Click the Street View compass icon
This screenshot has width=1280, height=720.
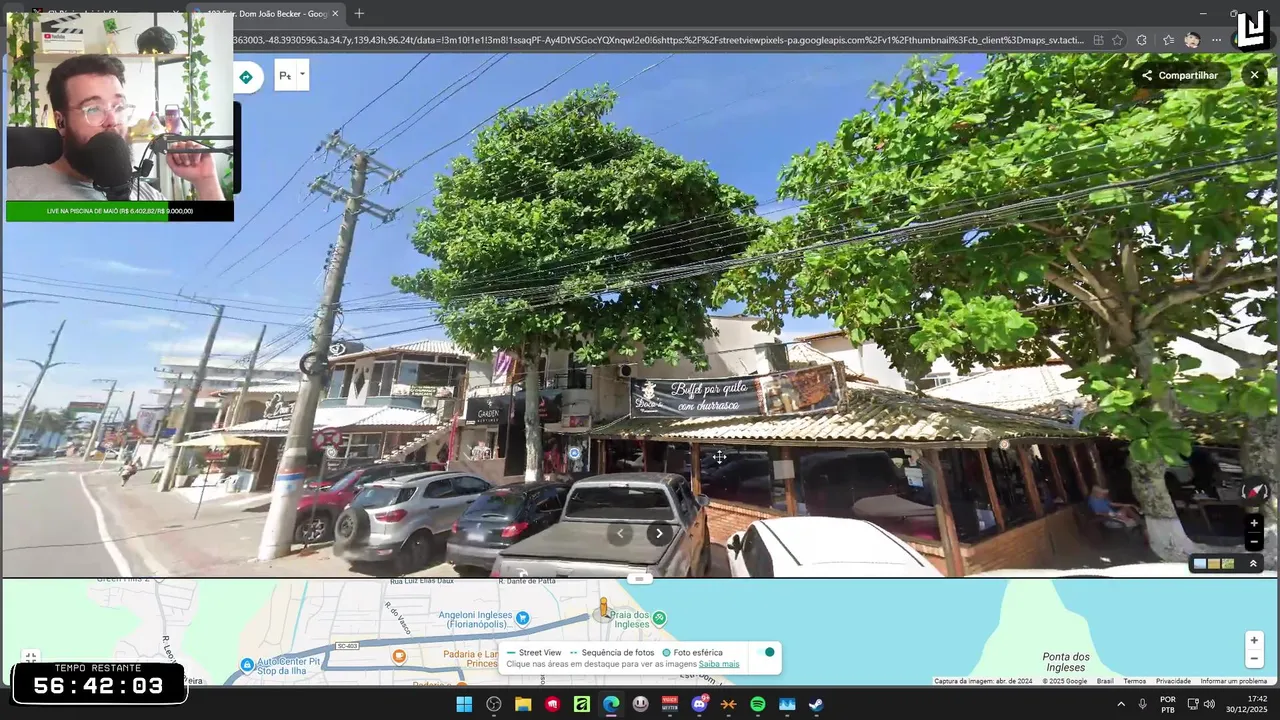click(1254, 491)
